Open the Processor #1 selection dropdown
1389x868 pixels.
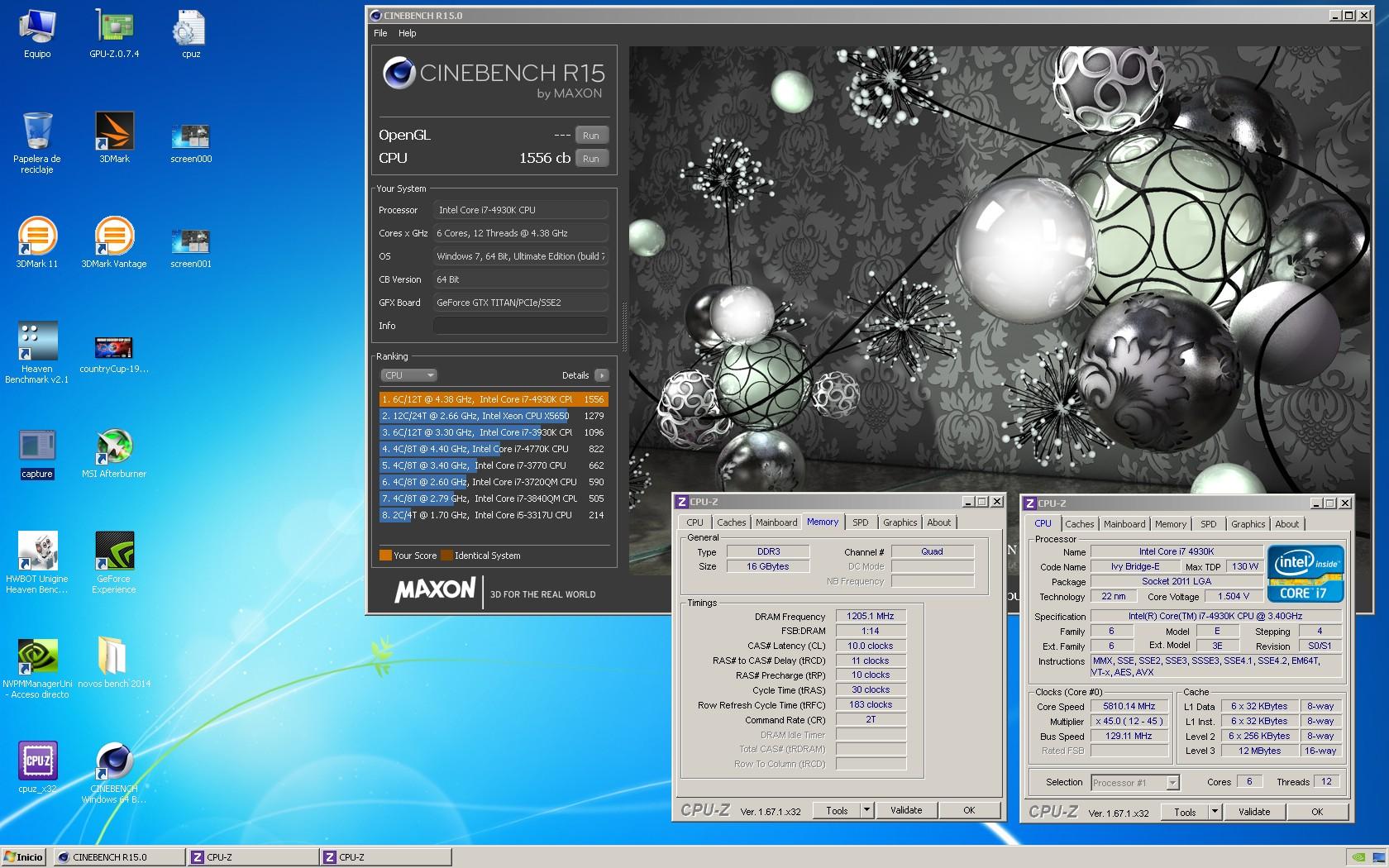tap(1134, 783)
